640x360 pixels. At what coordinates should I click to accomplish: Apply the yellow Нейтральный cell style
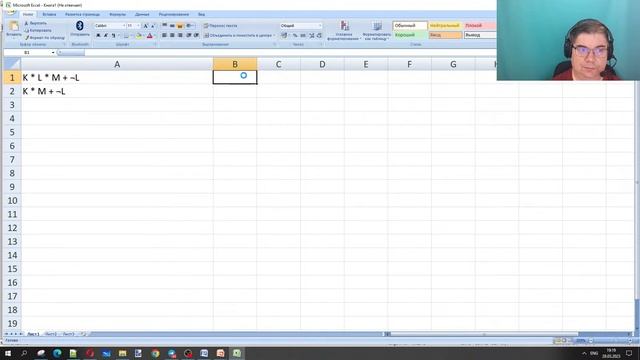[x=445, y=26]
